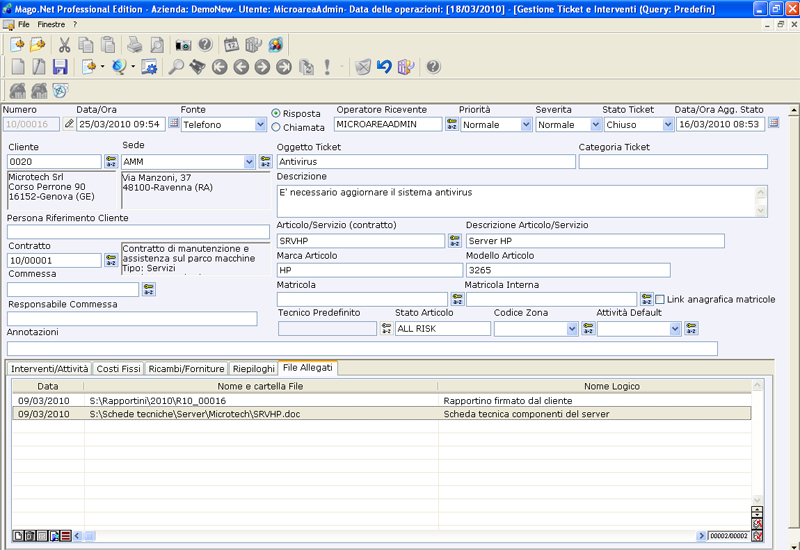Click the Print icon
800x550 pixels.
click(135, 45)
